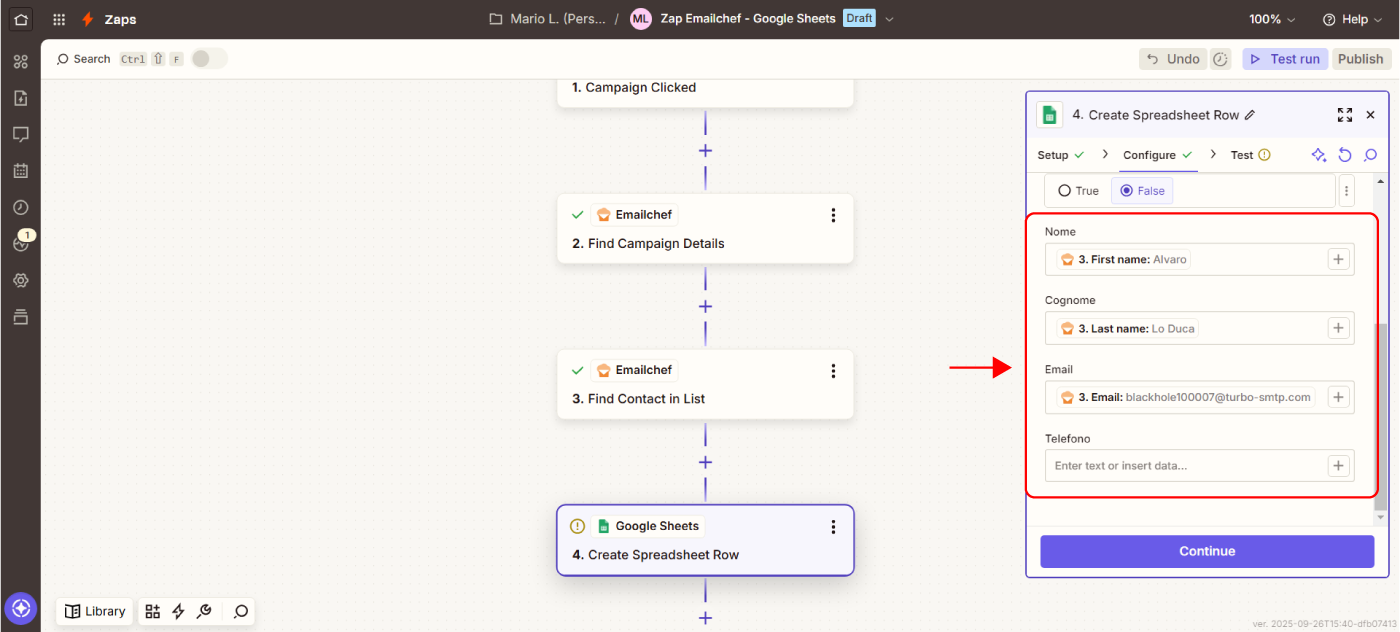Toggle the switch next to Search

208,59
